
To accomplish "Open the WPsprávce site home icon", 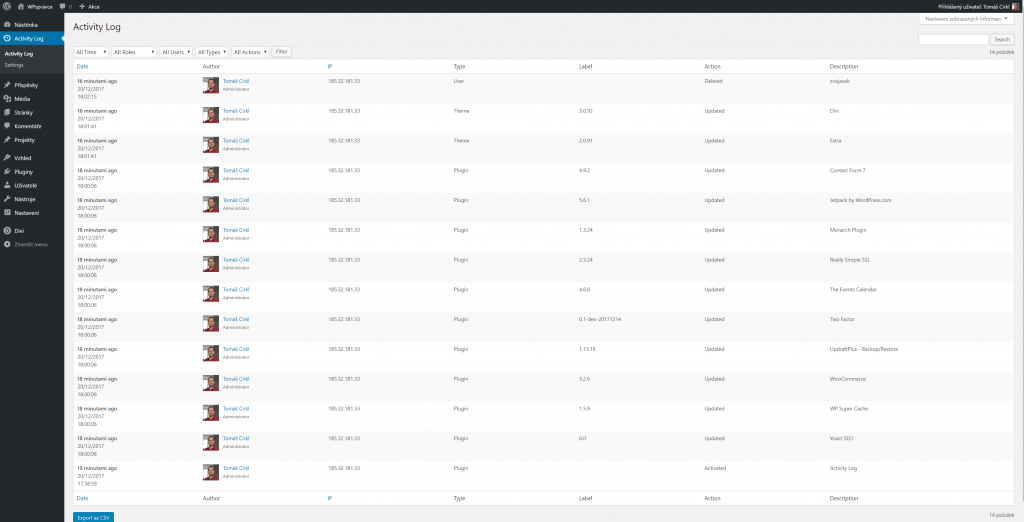I will click(x=21, y=6).
